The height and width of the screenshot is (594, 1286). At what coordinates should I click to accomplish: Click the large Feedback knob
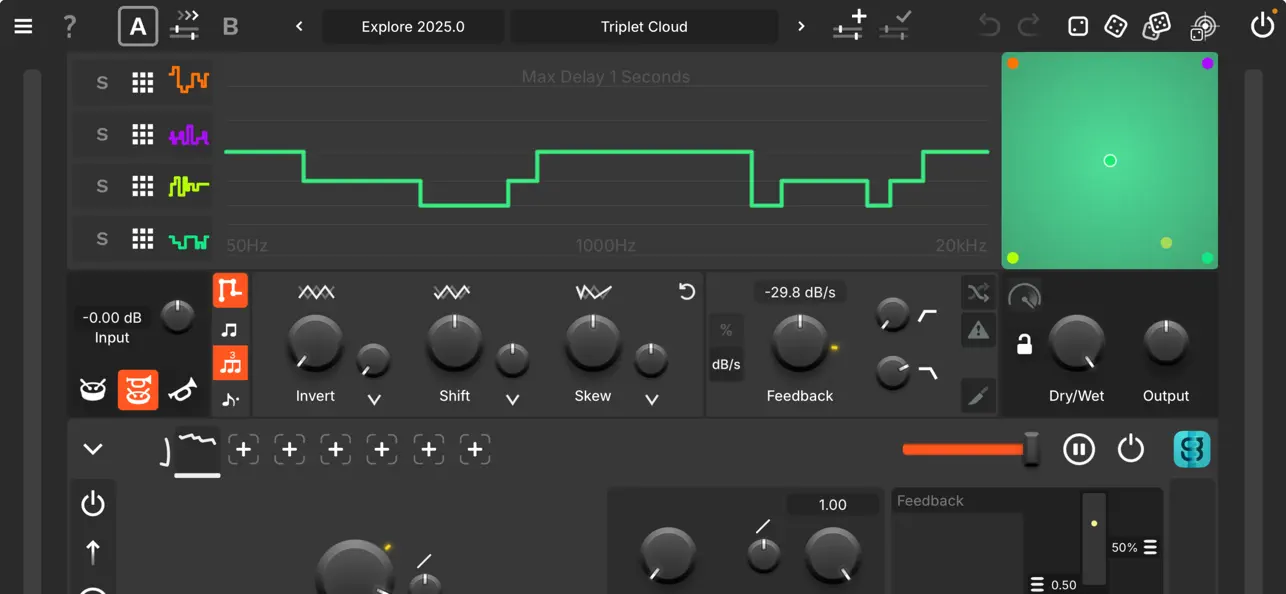pos(799,343)
